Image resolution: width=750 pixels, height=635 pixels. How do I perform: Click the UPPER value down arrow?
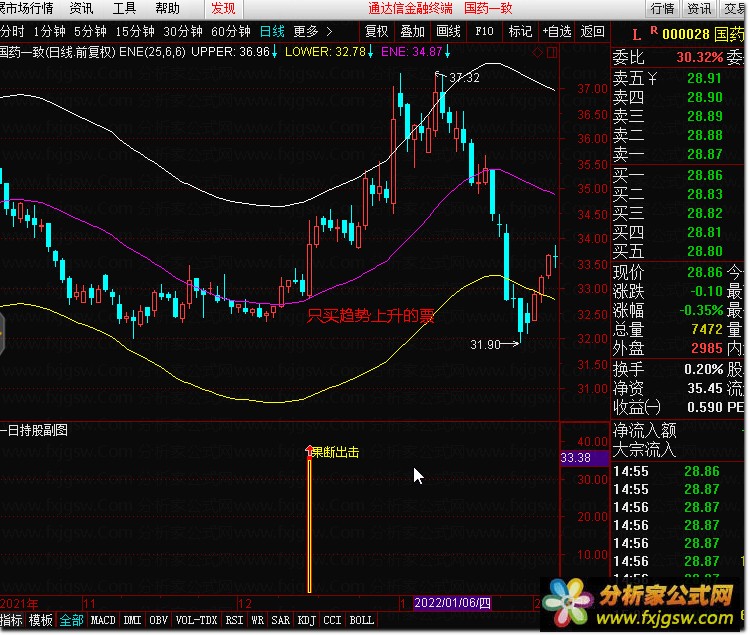coord(275,52)
